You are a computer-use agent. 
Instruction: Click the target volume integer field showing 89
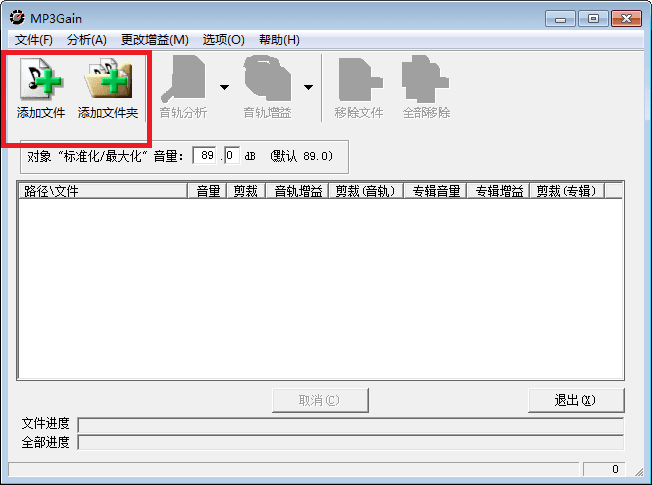click(205, 156)
